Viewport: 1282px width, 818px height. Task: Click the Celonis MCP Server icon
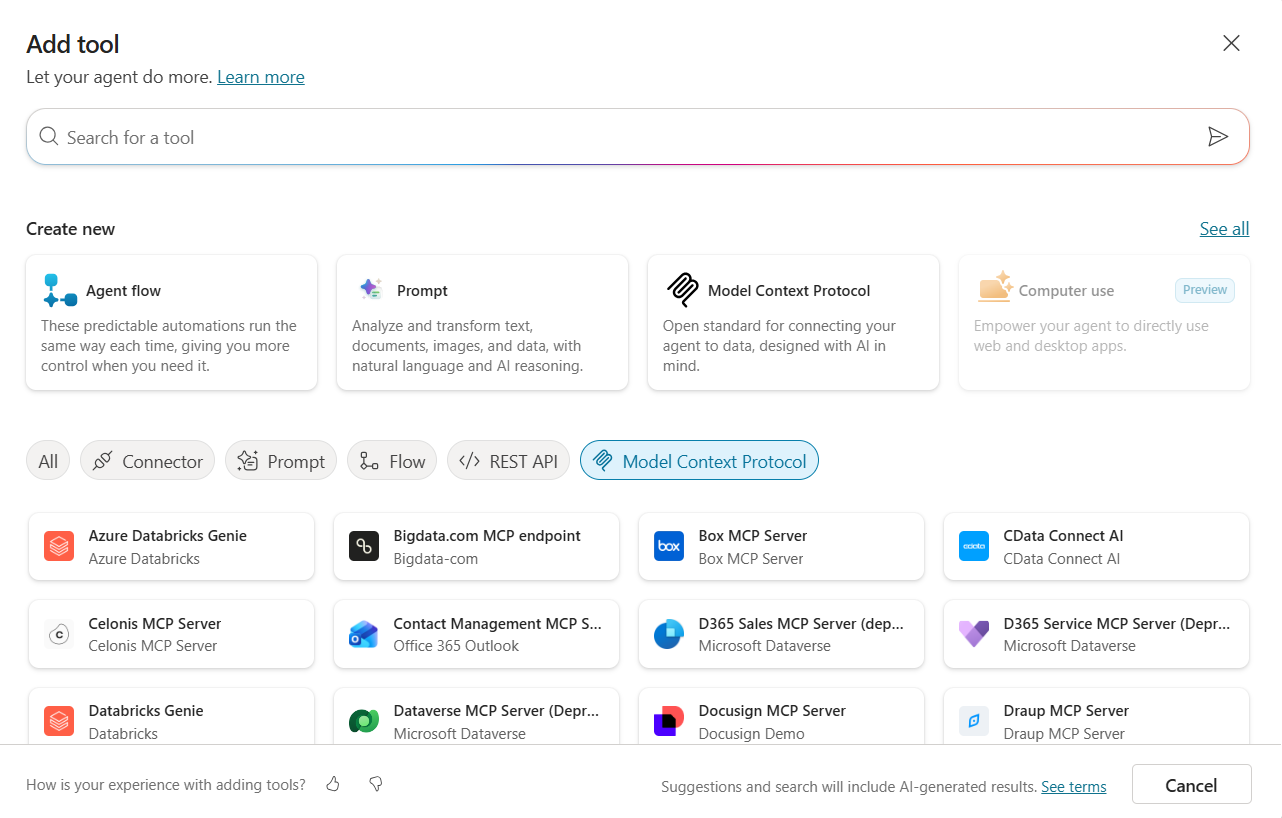click(x=59, y=634)
